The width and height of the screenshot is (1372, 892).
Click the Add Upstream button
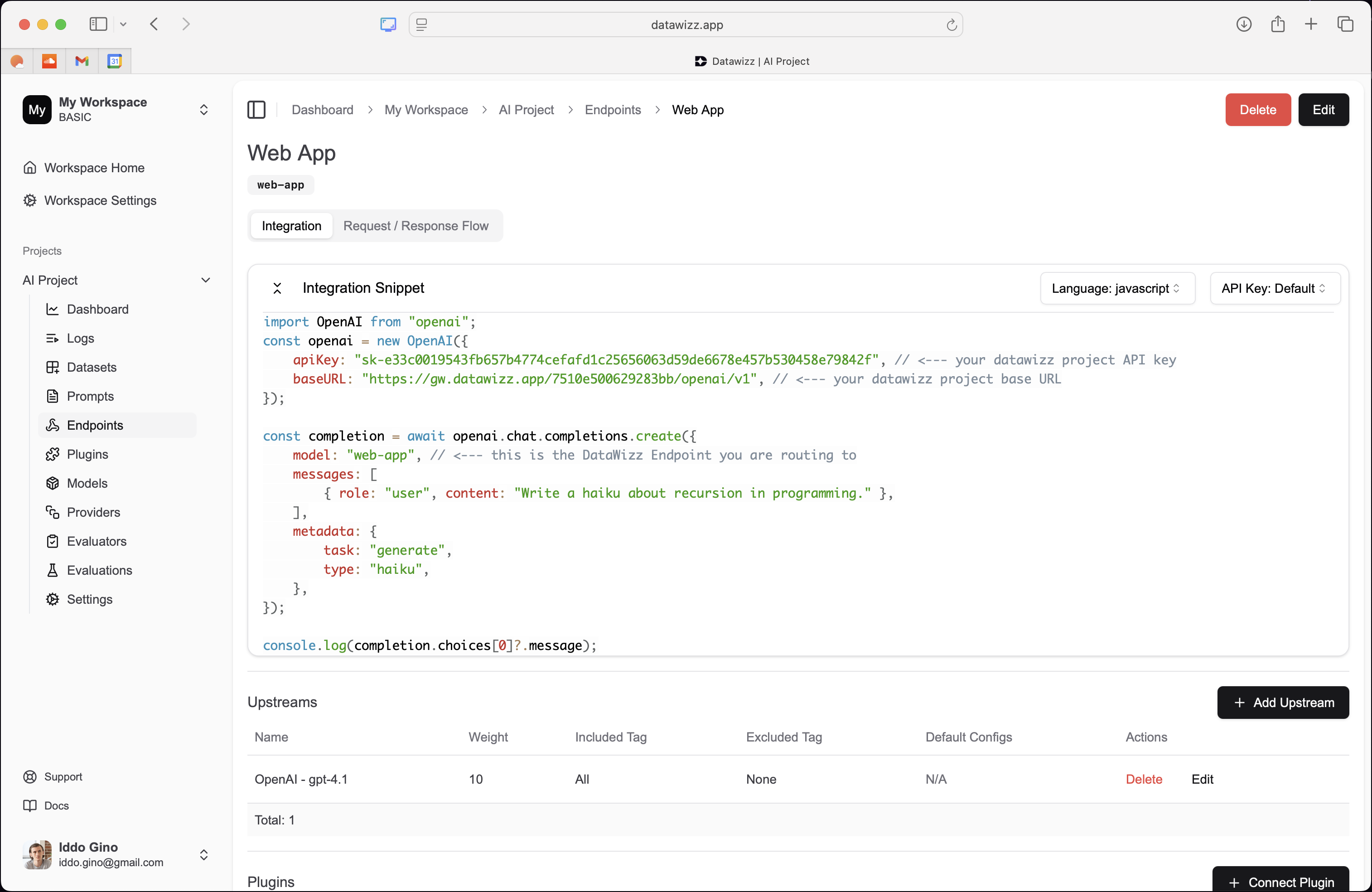pos(1283,702)
